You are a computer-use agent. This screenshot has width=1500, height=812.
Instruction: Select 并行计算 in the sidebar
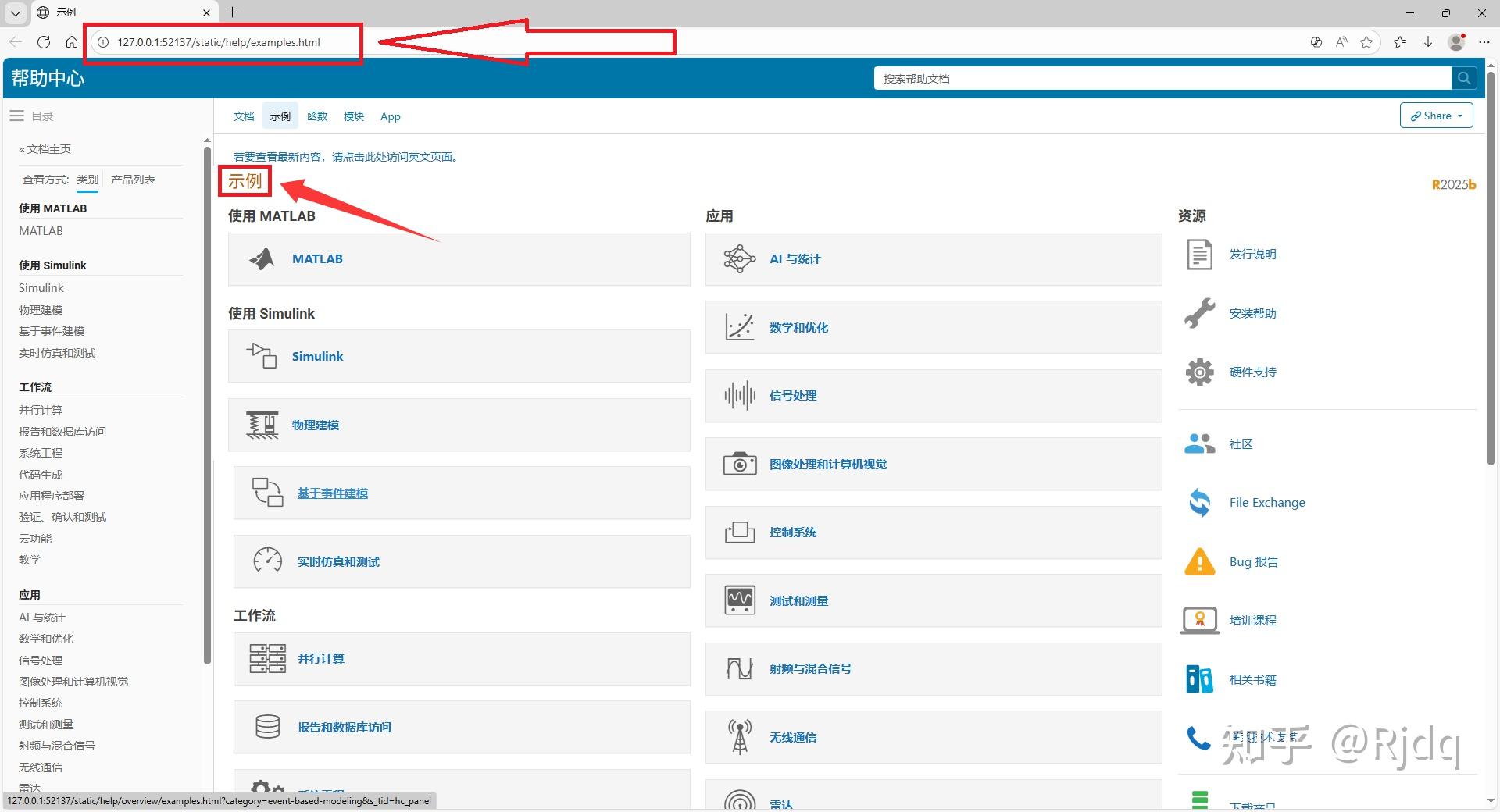[41, 410]
